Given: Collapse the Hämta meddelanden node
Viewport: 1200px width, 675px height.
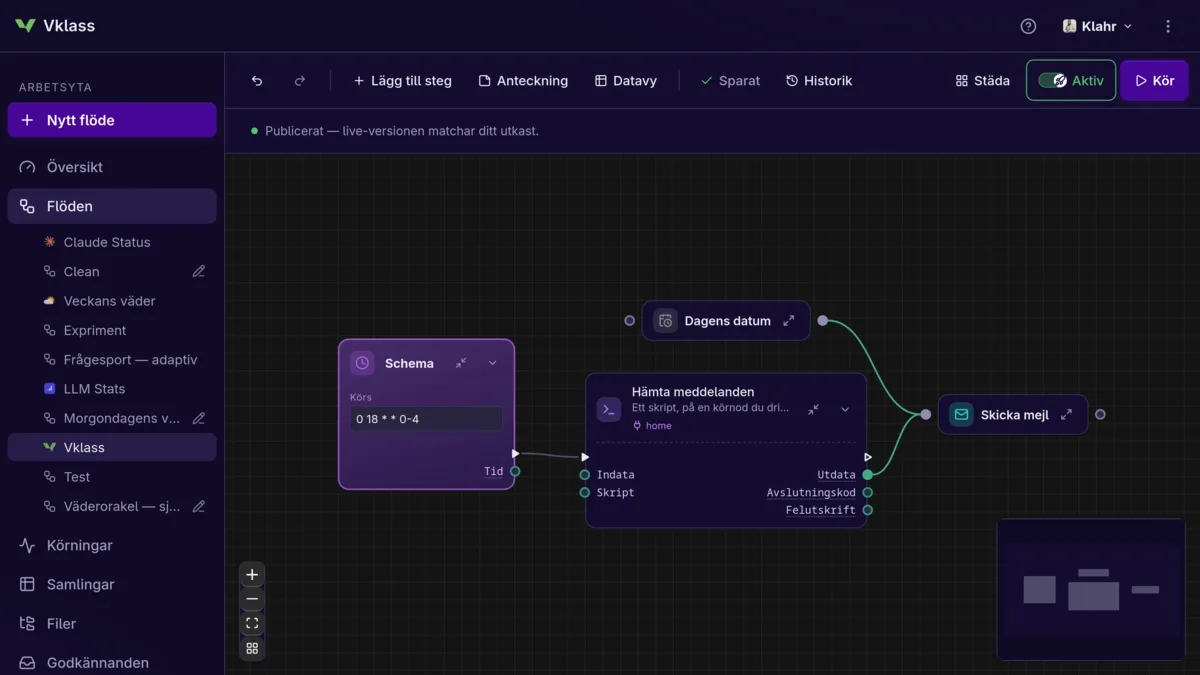Looking at the screenshot, I should click(x=813, y=409).
